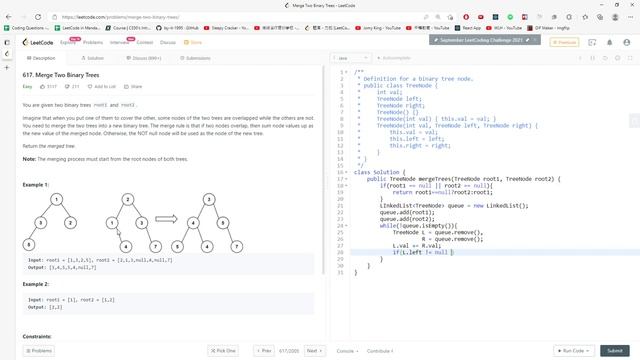Image resolution: width=640 pixels, height=360 pixels.
Task: Open the playground icon in header
Action: tap(592, 42)
